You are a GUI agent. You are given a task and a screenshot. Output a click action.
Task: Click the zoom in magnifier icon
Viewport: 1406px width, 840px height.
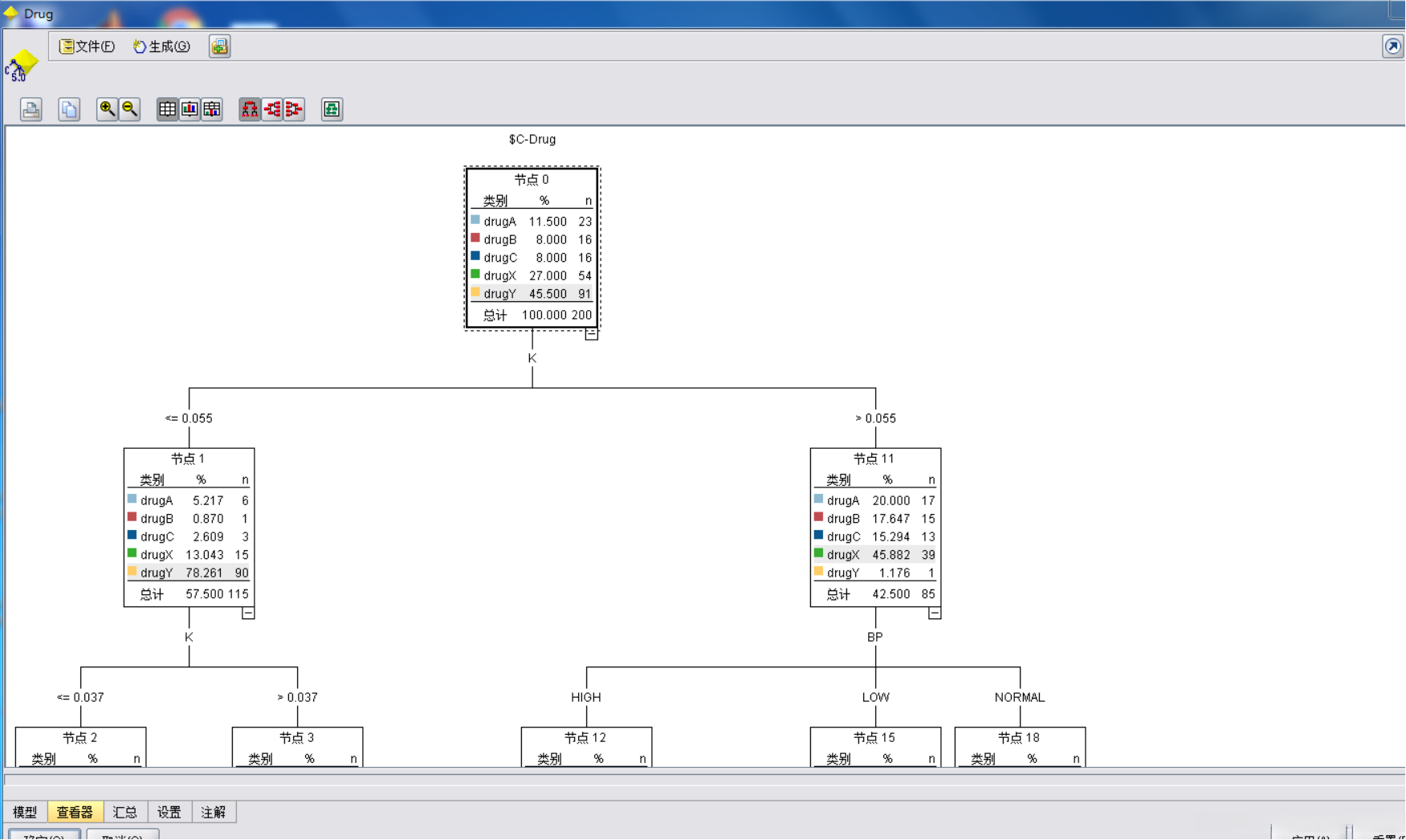click(x=107, y=109)
